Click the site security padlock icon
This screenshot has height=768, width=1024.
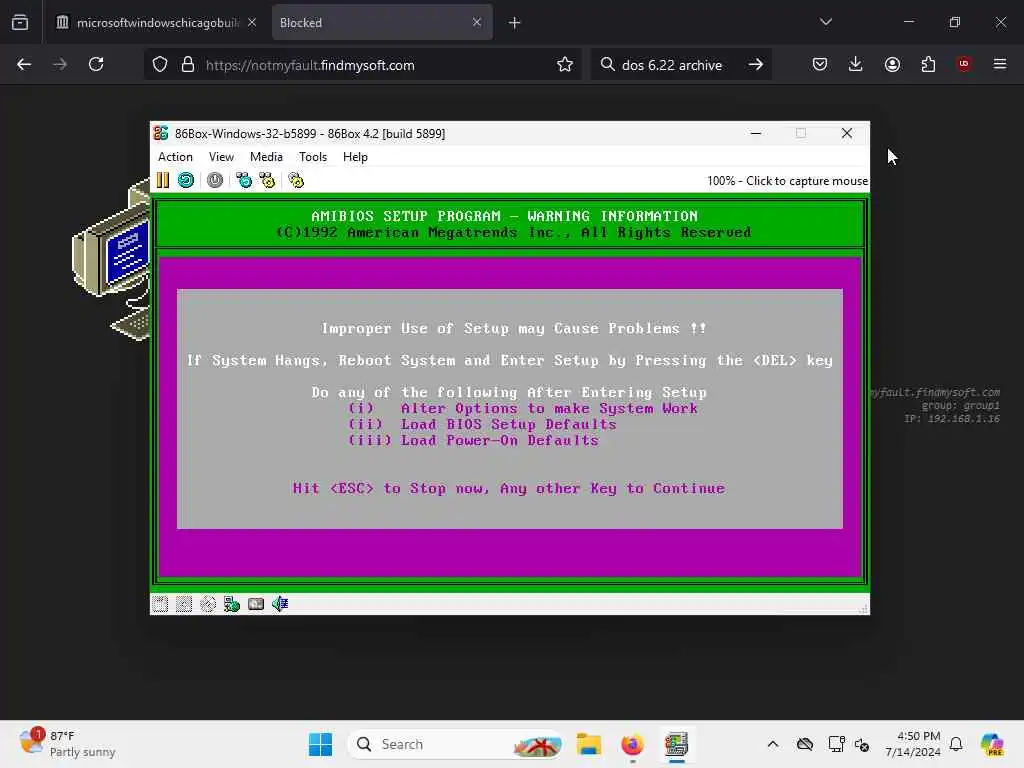pyautogui.click(x=188, y=65)
